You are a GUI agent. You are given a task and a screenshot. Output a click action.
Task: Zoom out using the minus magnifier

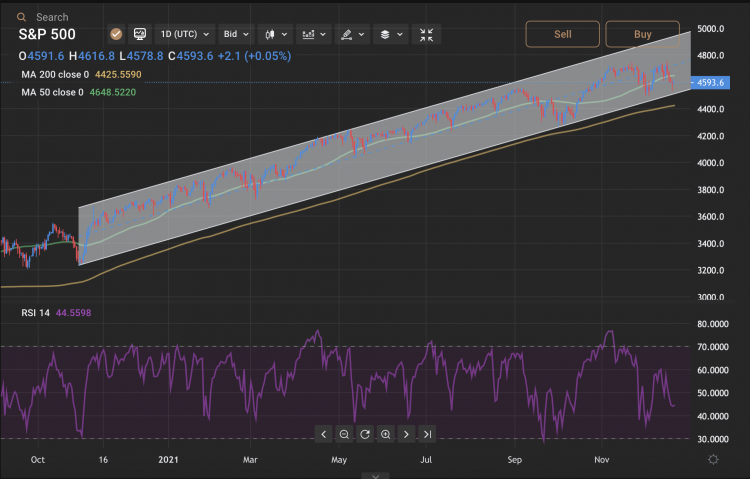click(x=344, y=434)
